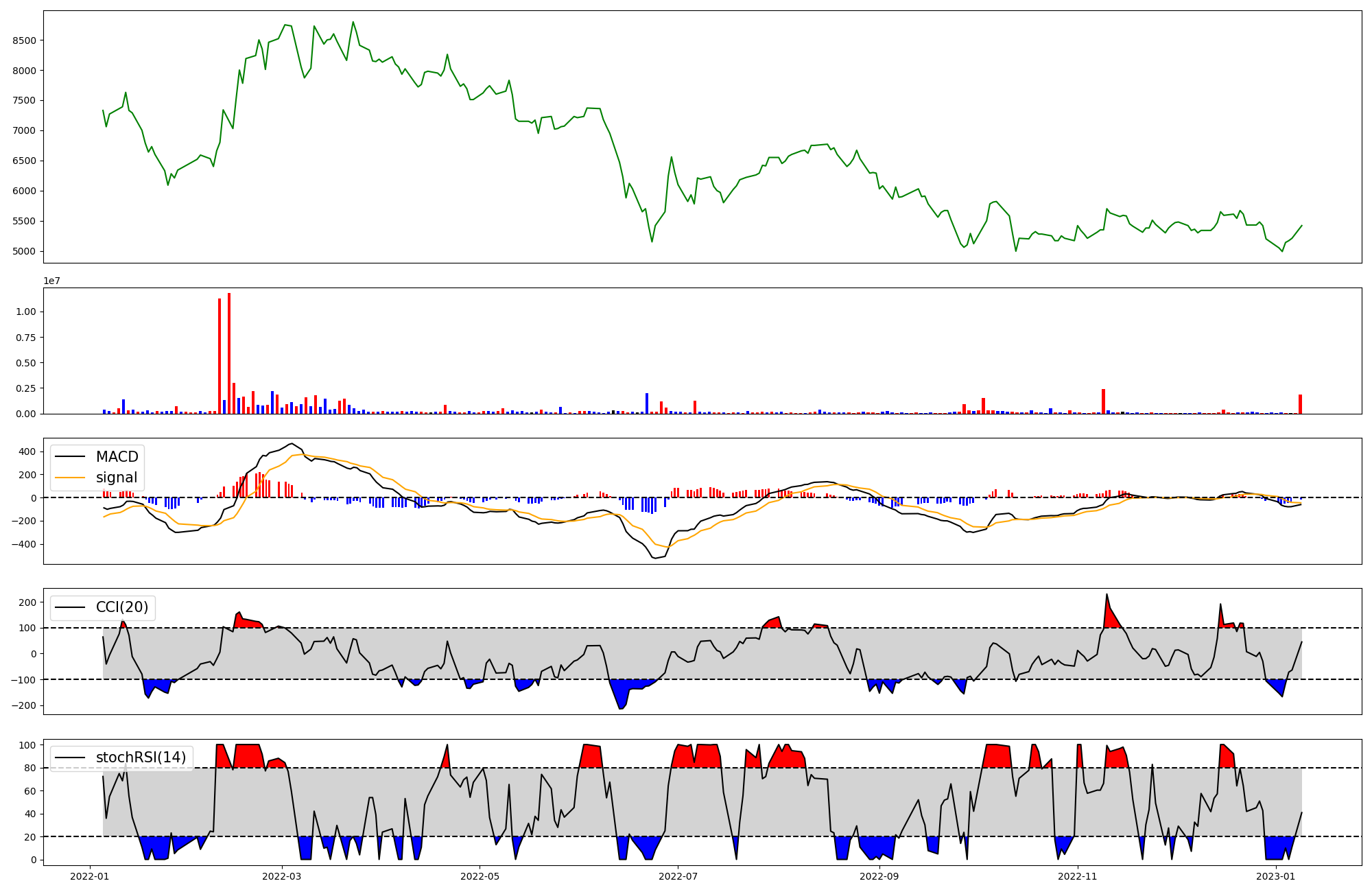1372x892 pixels.
Task: Click the tallest red volume bar
Action: pos(229,353)
